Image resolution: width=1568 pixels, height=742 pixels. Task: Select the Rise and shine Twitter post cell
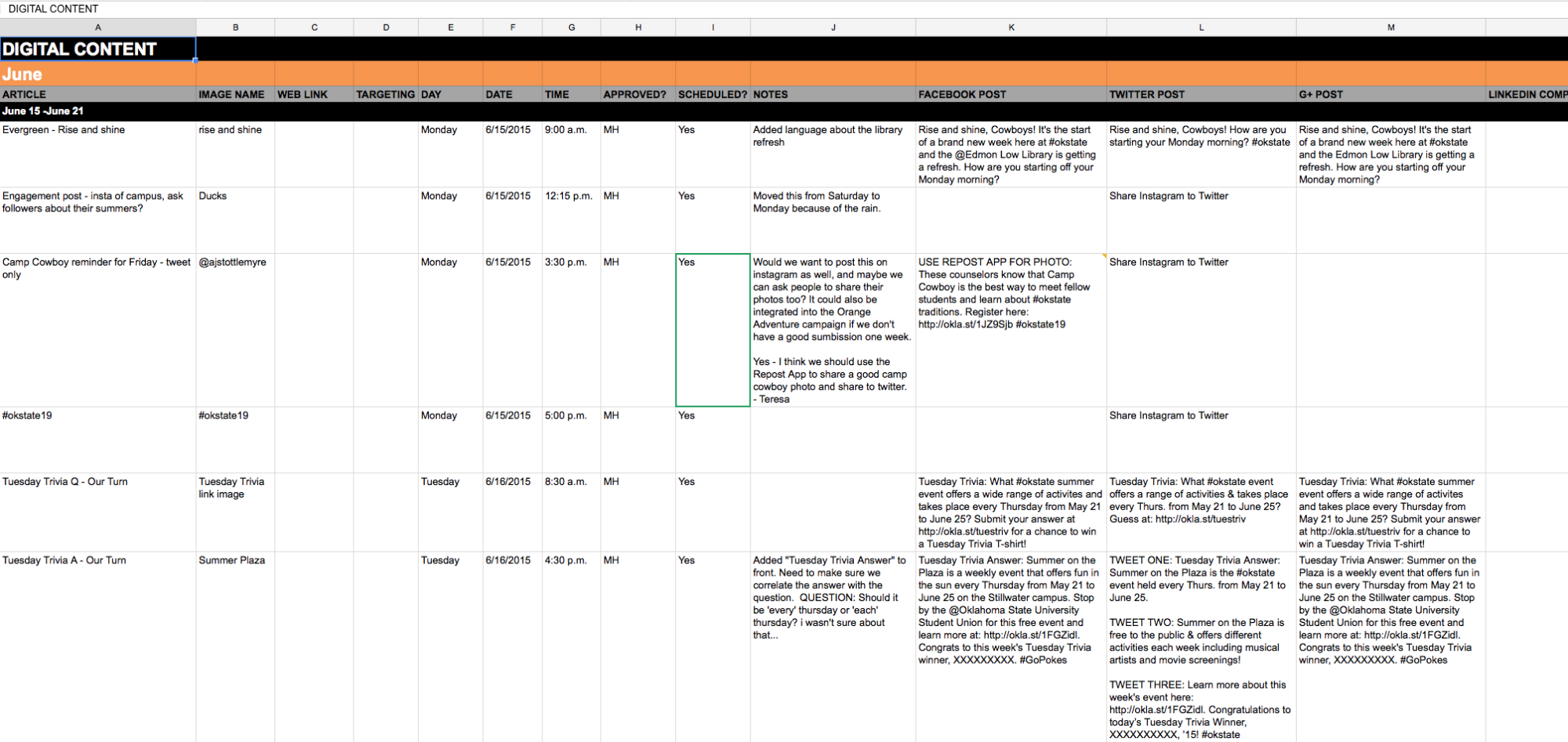[x=1201, y=154]
